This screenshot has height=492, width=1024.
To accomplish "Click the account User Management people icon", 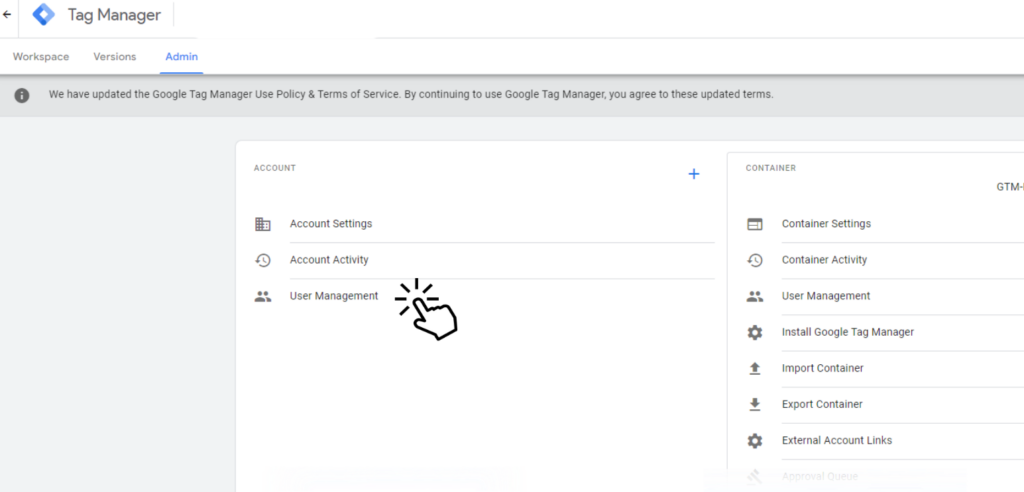I will point(263,297).
